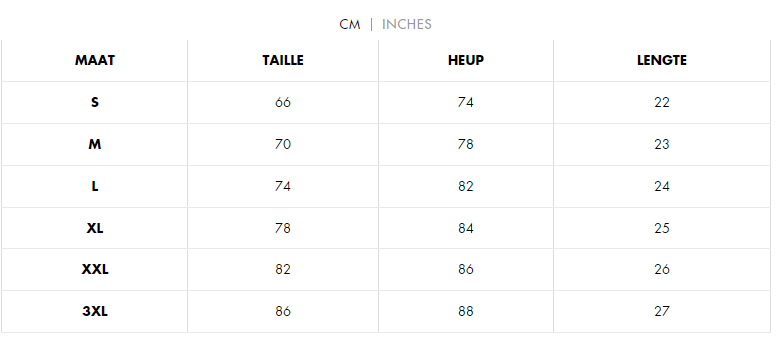Click the taille value 66 for size S
The height and width of the screenshot is (363, 783).
[283, 102]
